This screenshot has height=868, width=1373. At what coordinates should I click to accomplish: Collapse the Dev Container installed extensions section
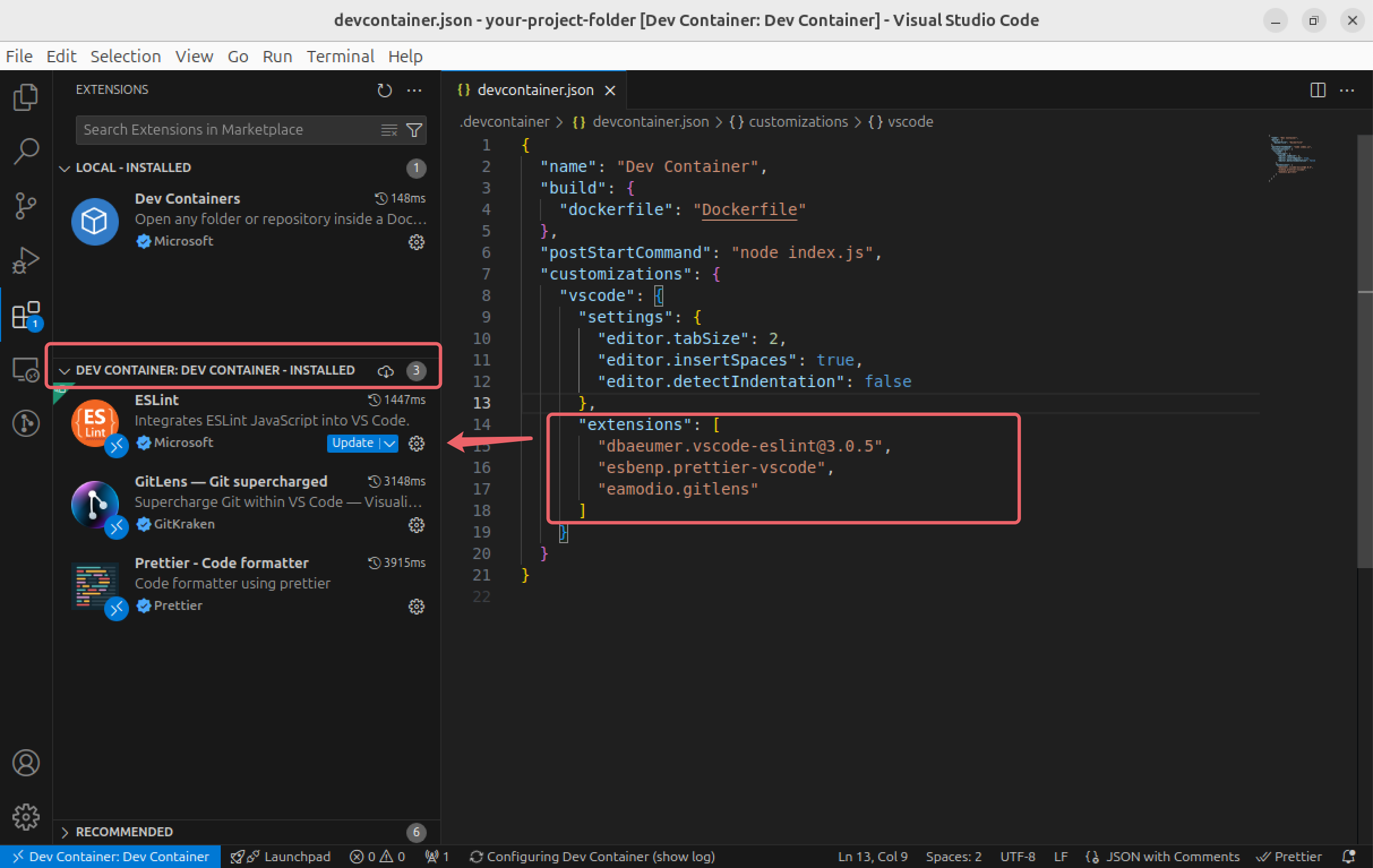(65, 370)
